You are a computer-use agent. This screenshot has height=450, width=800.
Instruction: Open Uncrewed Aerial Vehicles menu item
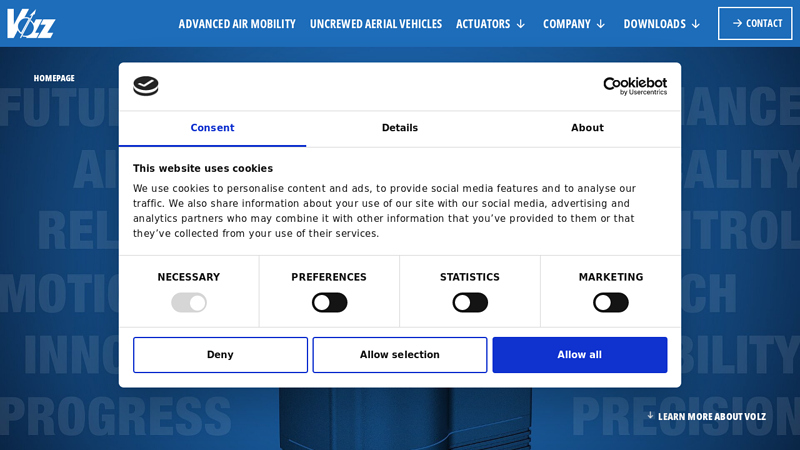pos(376,24)
